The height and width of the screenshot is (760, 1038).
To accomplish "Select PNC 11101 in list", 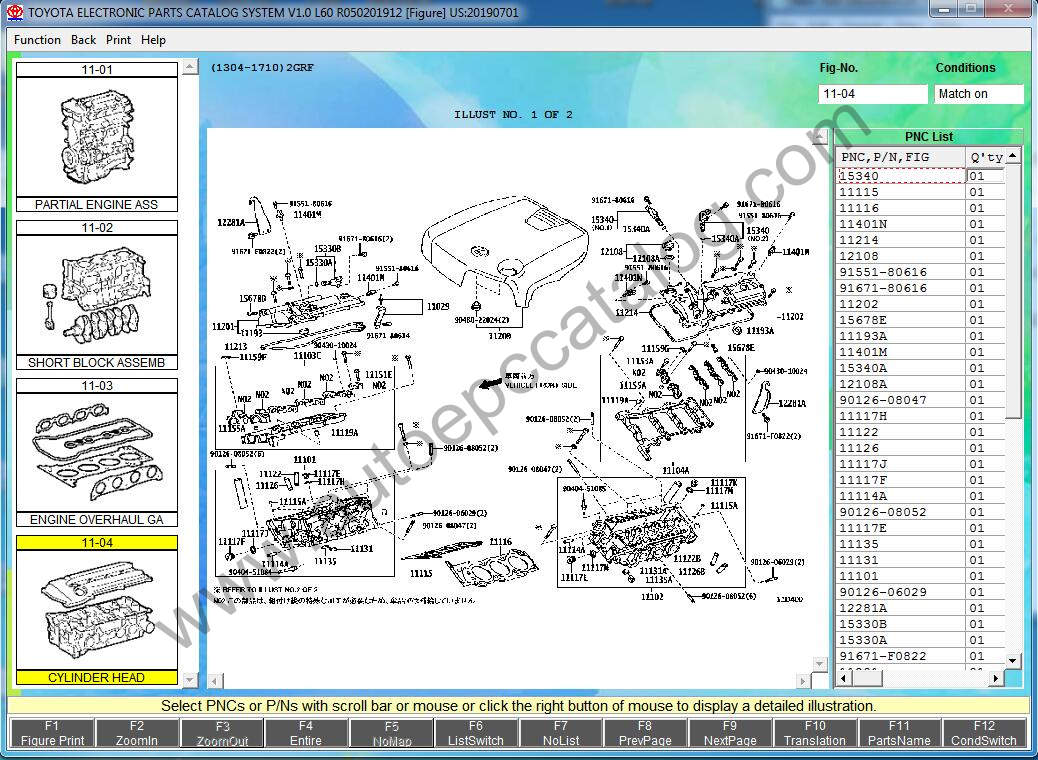I will (920, 576).
